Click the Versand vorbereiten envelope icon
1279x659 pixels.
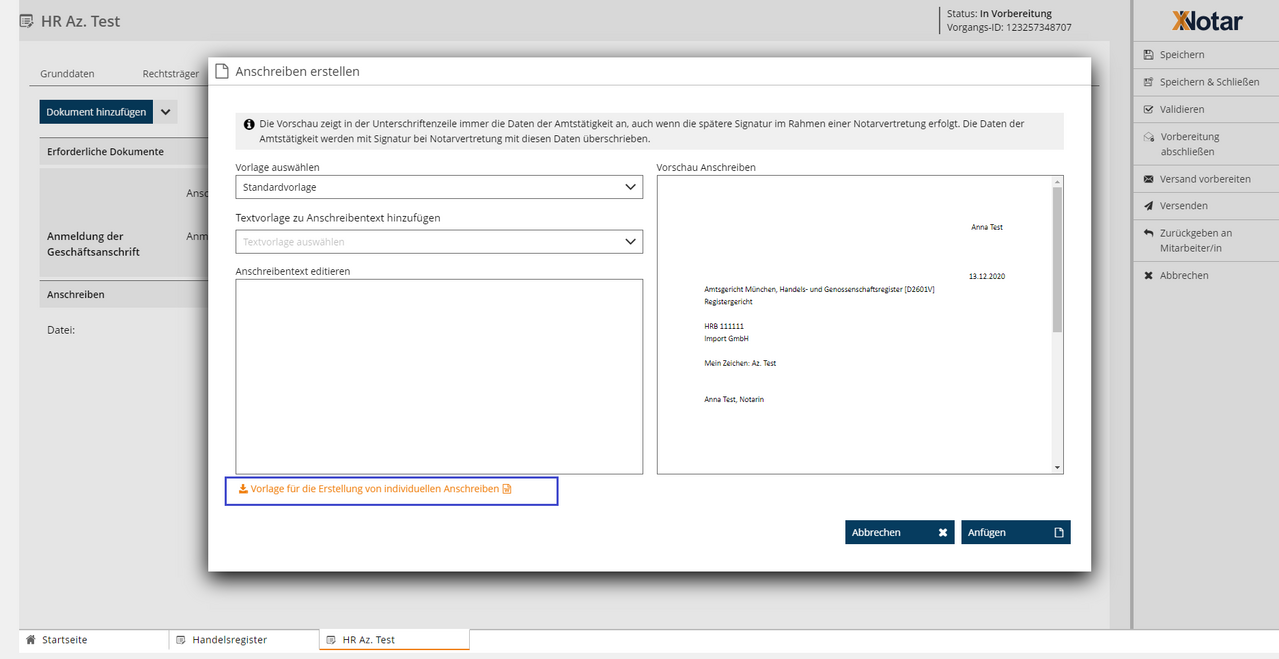tap(1149, 179)
